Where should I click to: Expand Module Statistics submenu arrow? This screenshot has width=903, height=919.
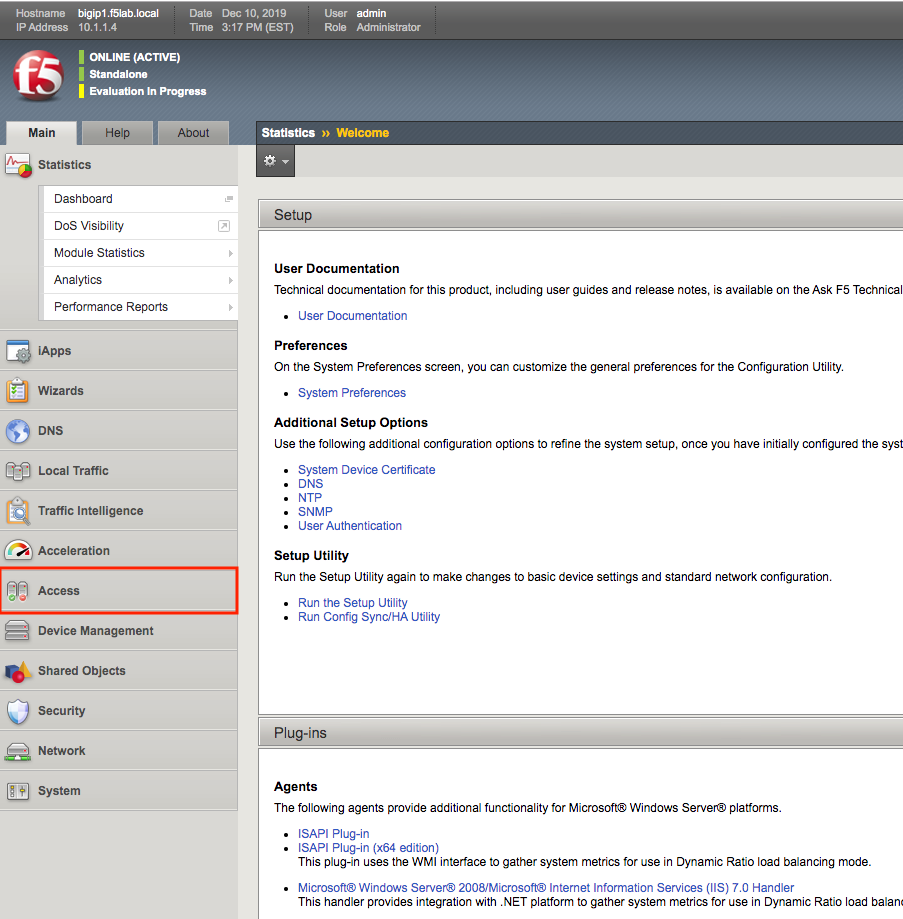(x=230, y=253)
